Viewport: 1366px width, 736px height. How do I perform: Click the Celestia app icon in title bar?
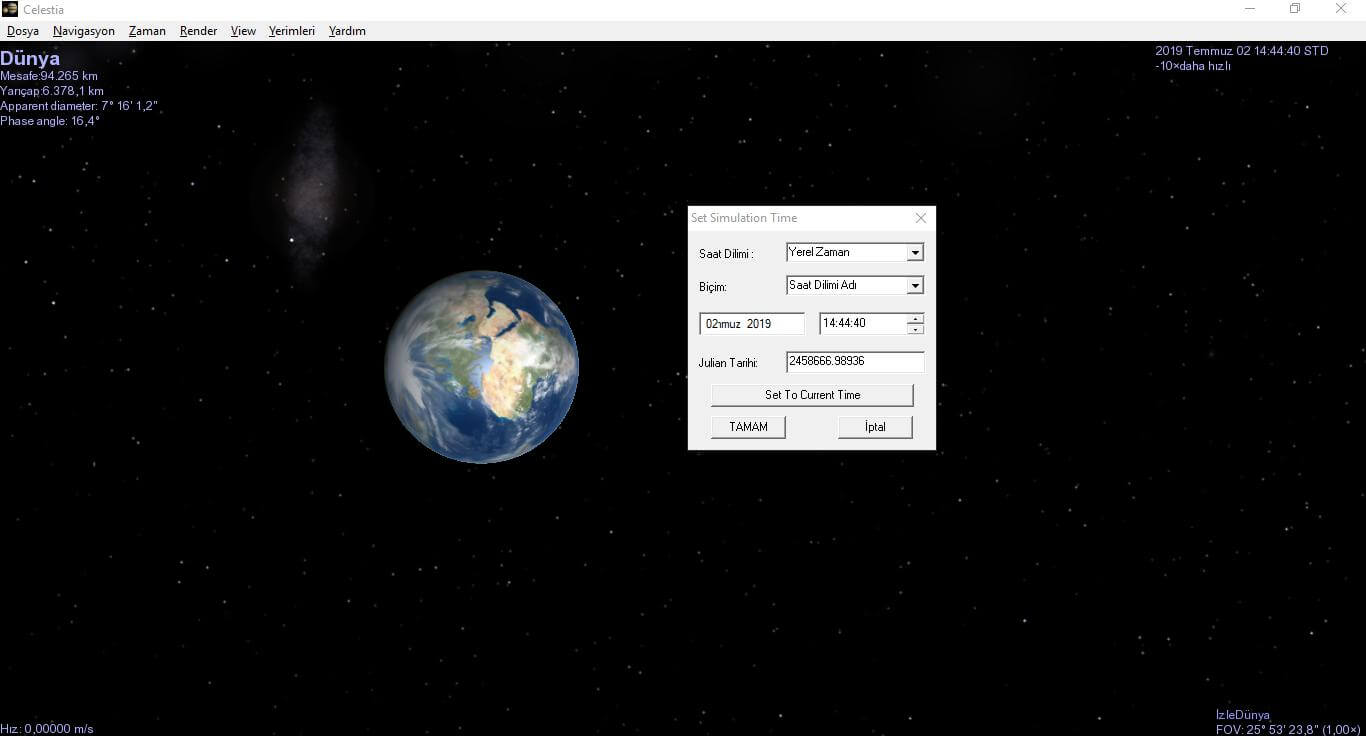tap(10, 10)
